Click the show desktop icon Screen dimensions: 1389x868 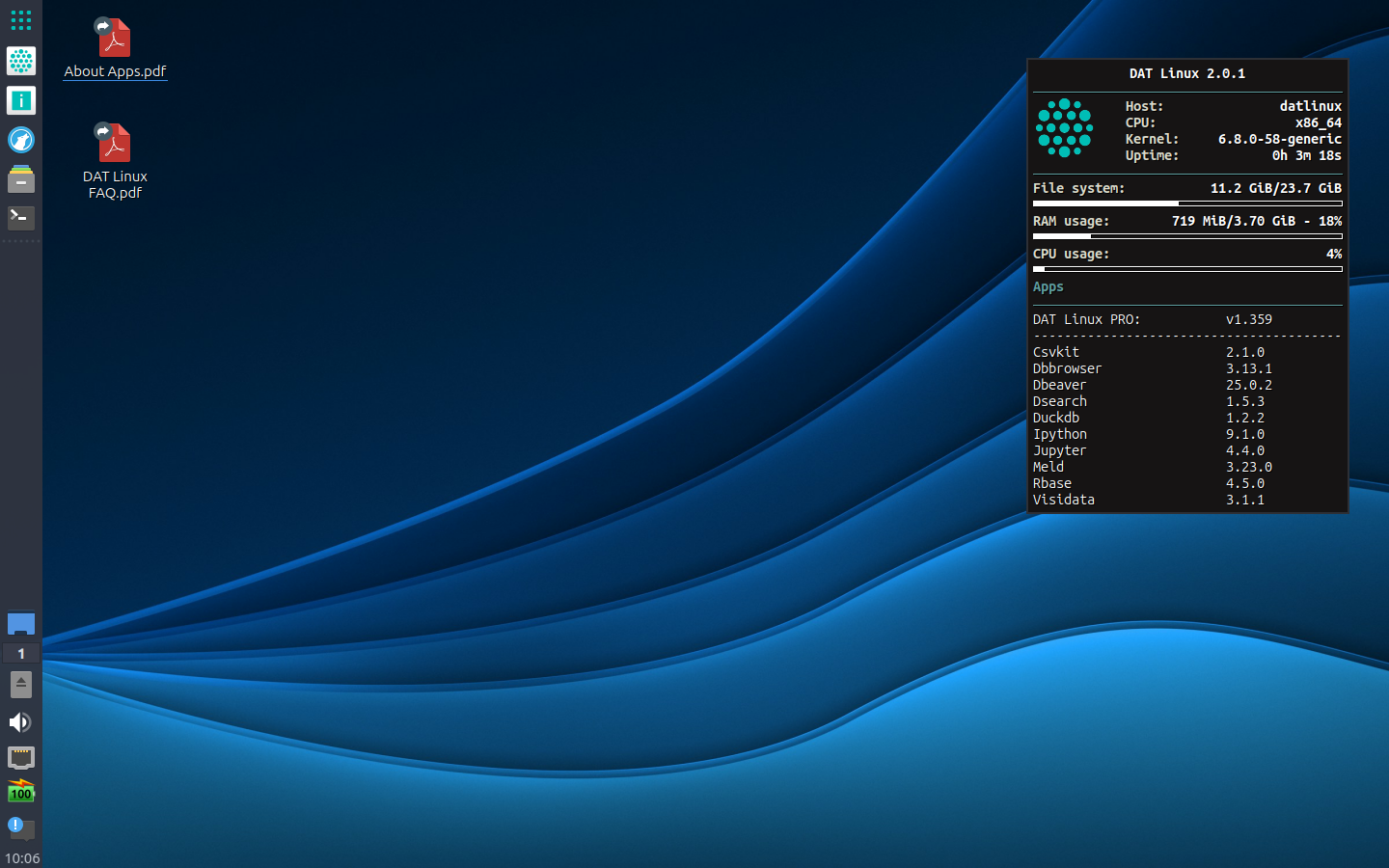20,624
